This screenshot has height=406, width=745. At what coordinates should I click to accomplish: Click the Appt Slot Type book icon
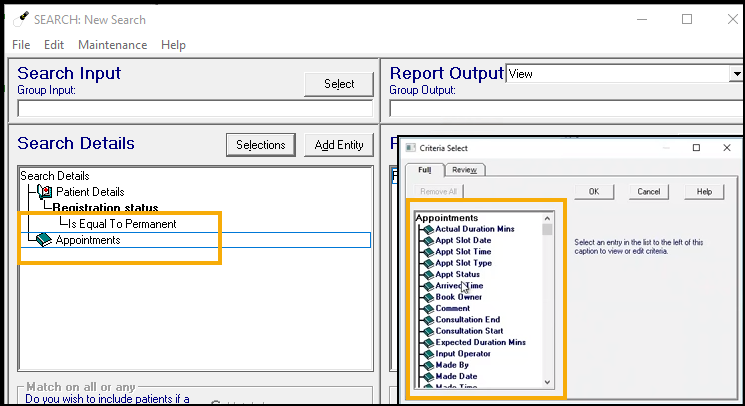pyautogui.click(x=427, y=263)
